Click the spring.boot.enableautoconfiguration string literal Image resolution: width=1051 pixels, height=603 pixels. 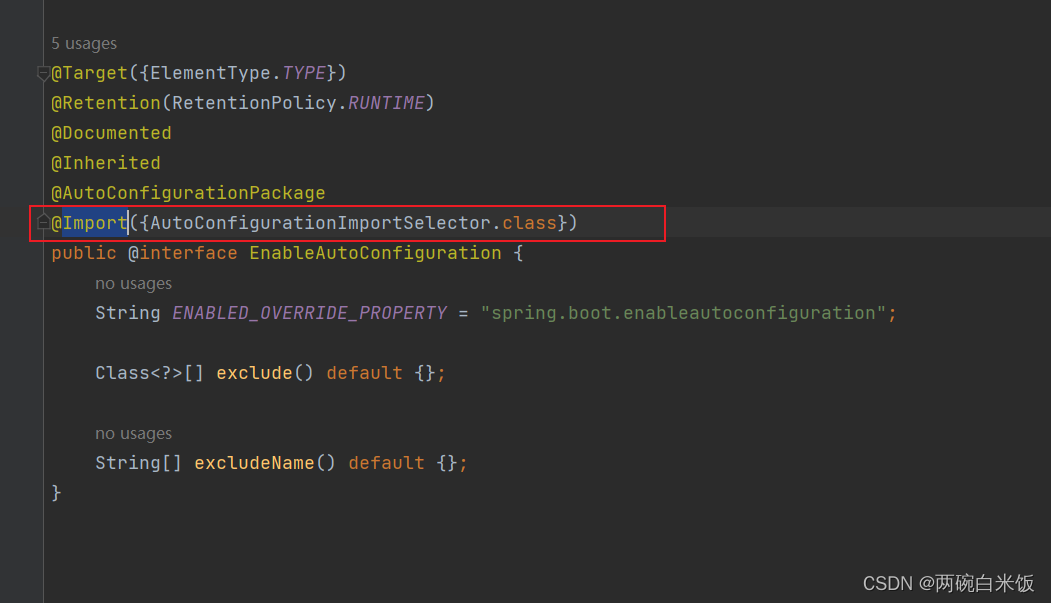click(x=688, y=312)
